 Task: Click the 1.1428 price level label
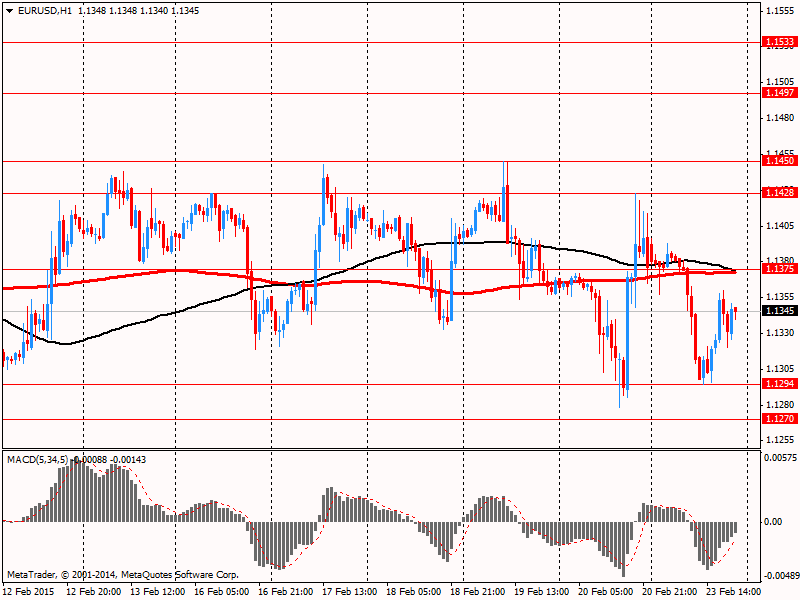779,192
